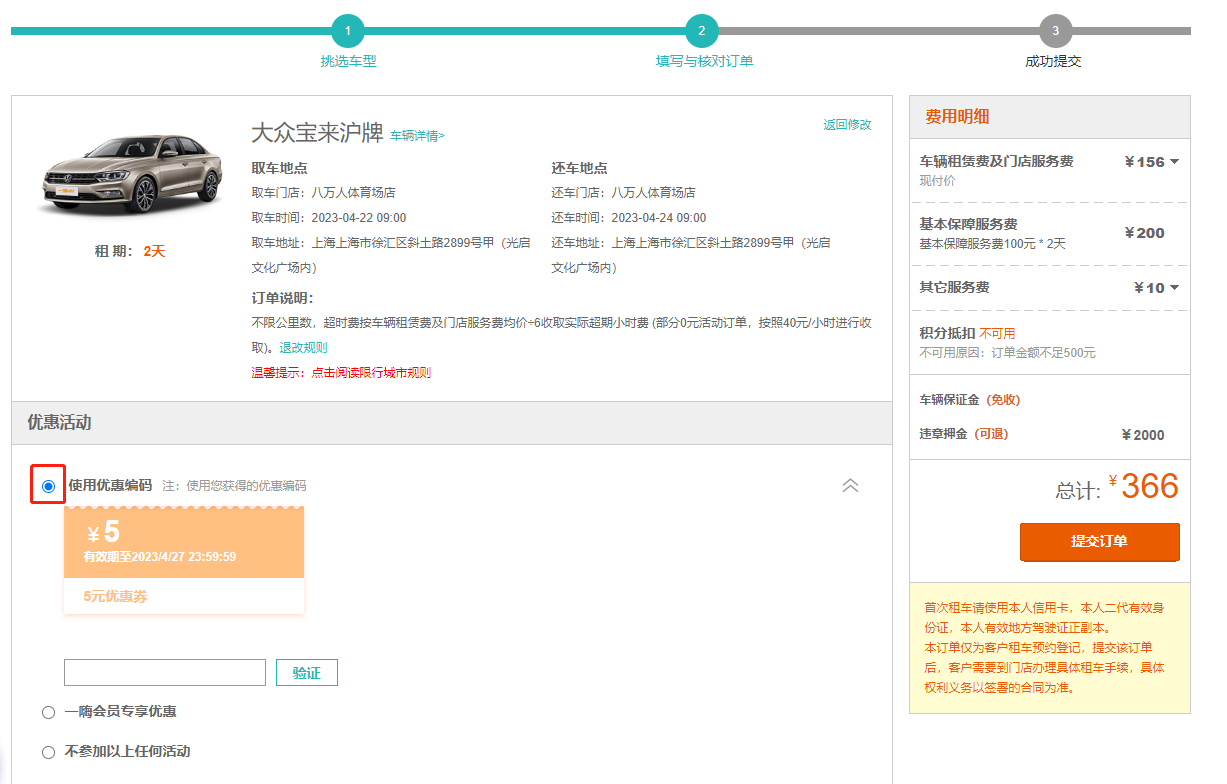Click 车辆保证金 (免收) text

tap(970, 400)
